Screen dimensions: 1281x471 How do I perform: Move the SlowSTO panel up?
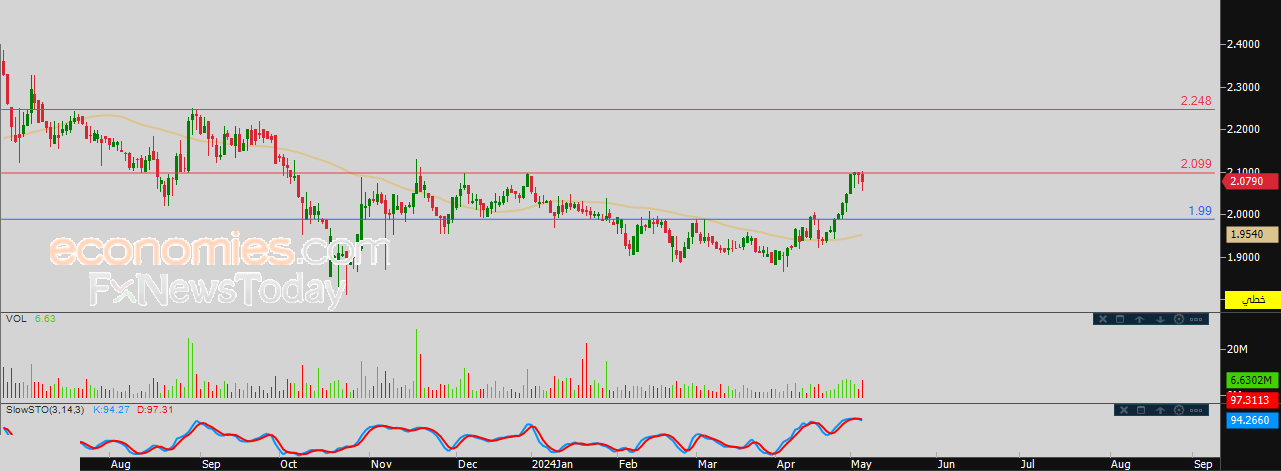pos(1160,410)
